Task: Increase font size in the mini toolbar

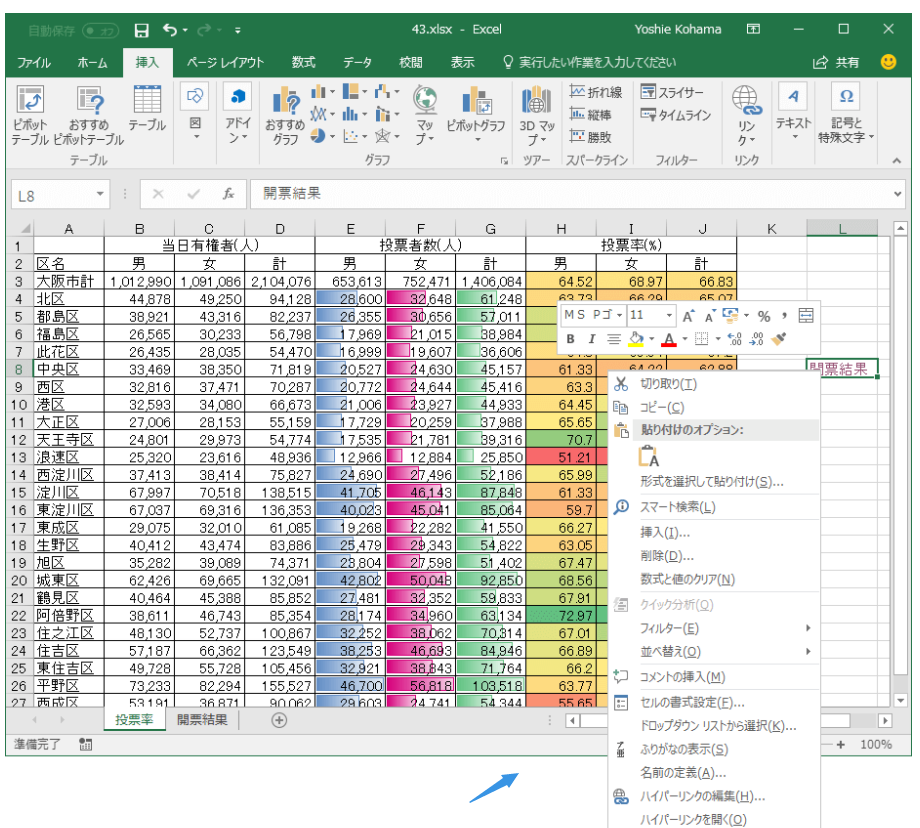Action: pyautogui.click(x=688, y=316)
